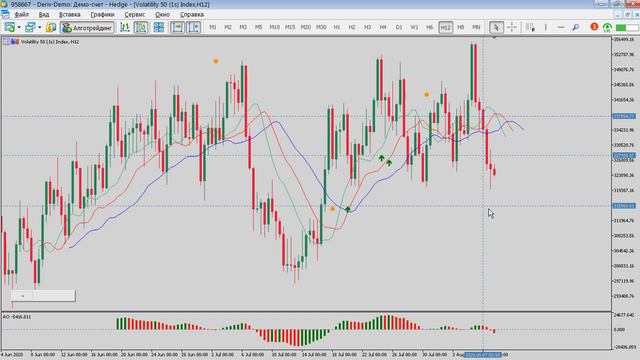Select the H1 timeframe

(337, 27)
